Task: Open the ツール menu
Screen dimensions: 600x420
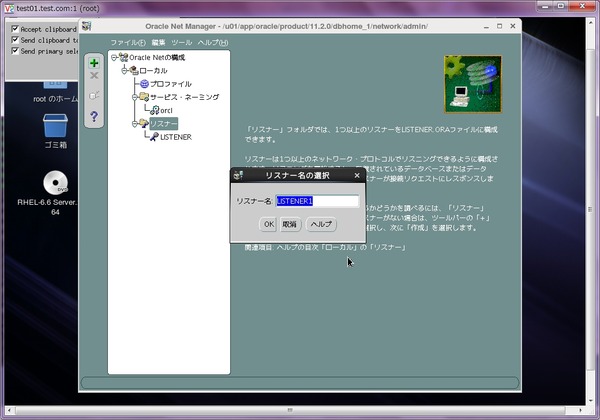Action: (x=181, y=42)
